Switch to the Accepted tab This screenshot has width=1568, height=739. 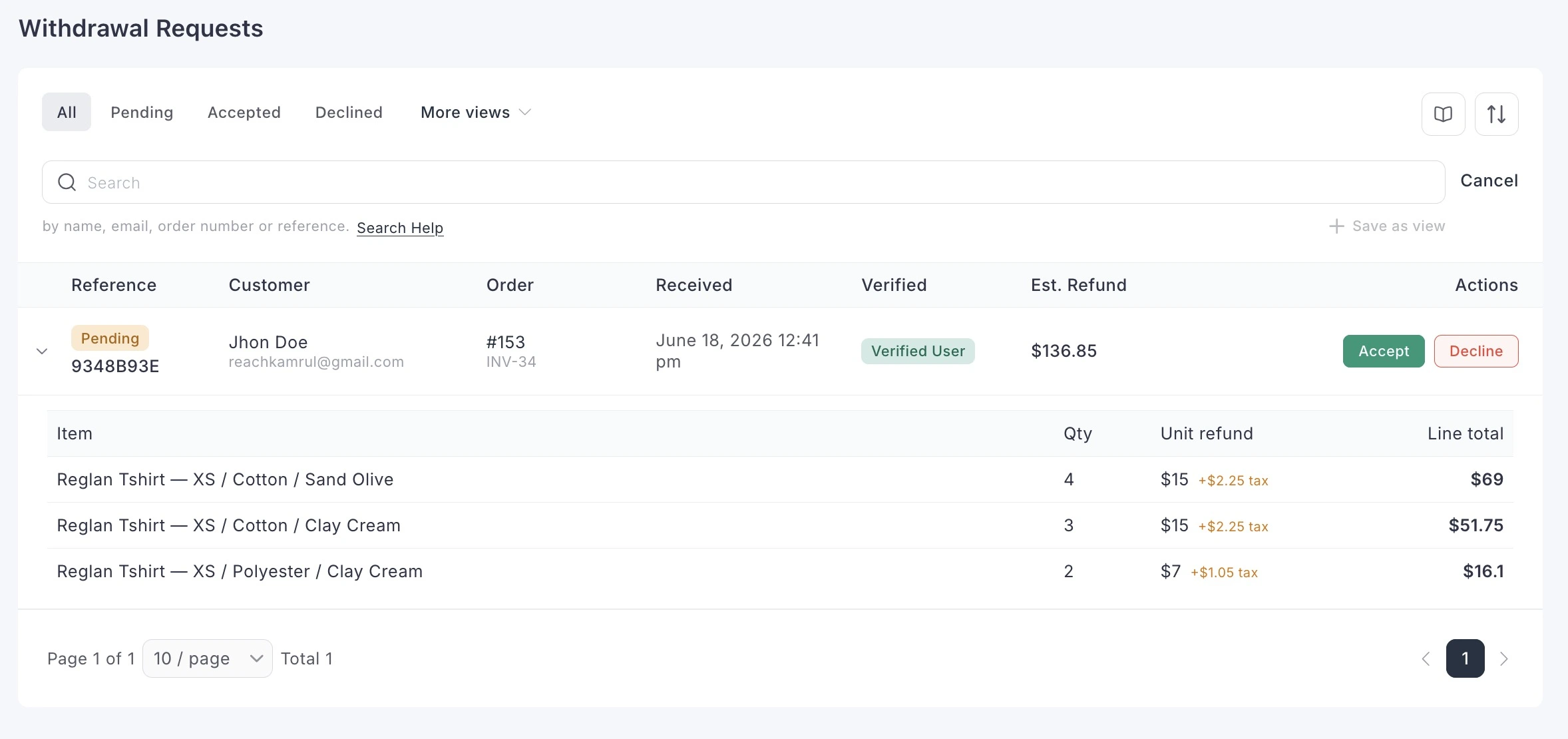click(244, 113)
